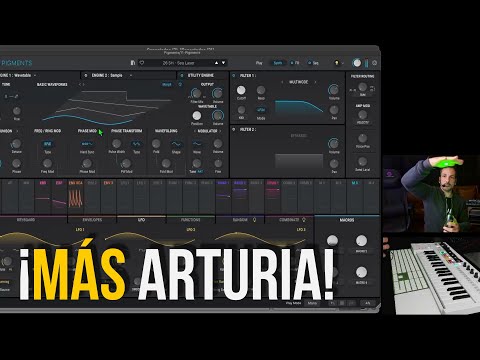Click the Modulator Wave selector
Image resolution: width=480 pixels, height=360 pixels.
point(197,144)
